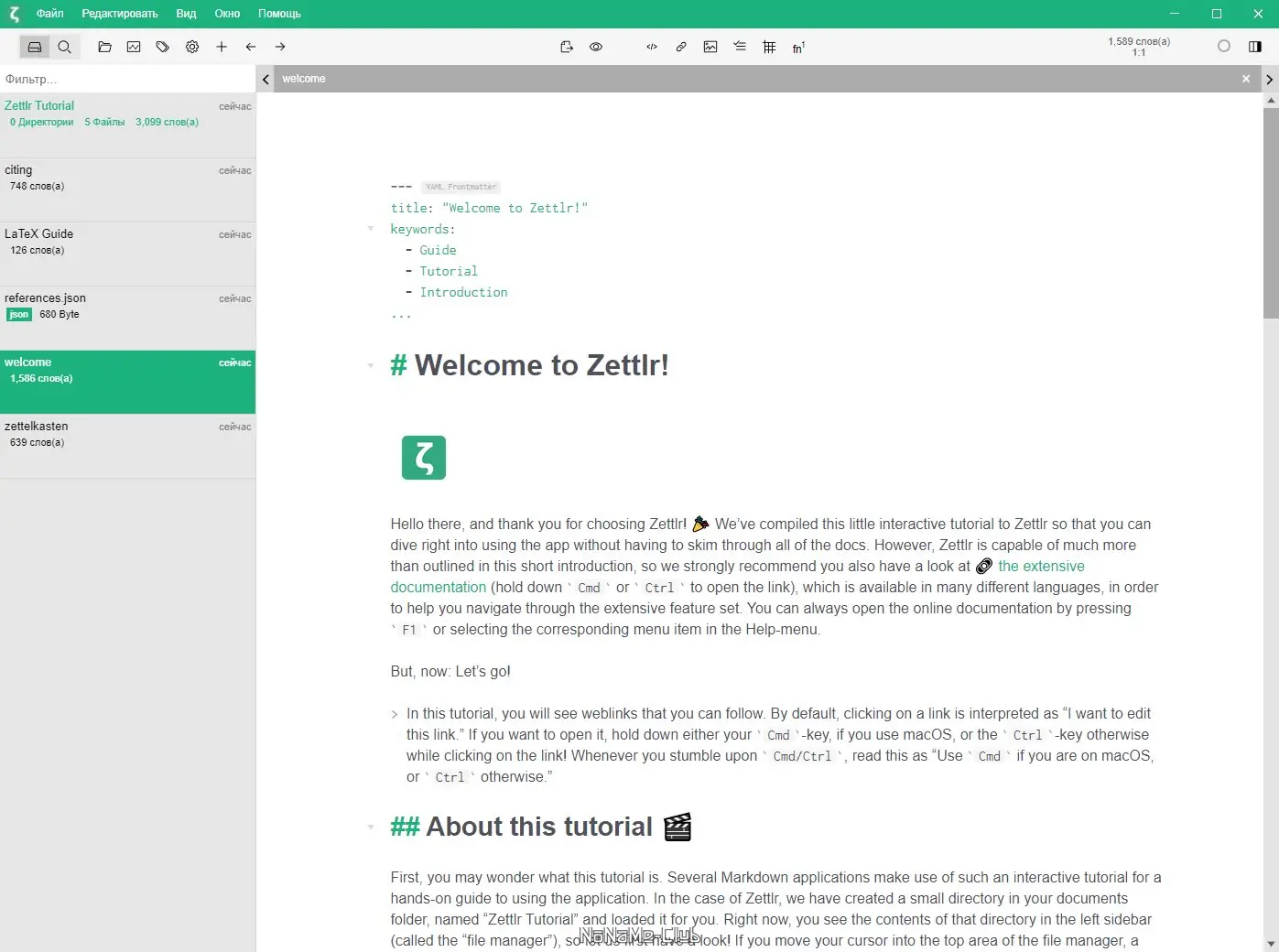Click the scrollbar up arrow
The height and width of the screenshot is (952, 1279).
pos(1271,101)
